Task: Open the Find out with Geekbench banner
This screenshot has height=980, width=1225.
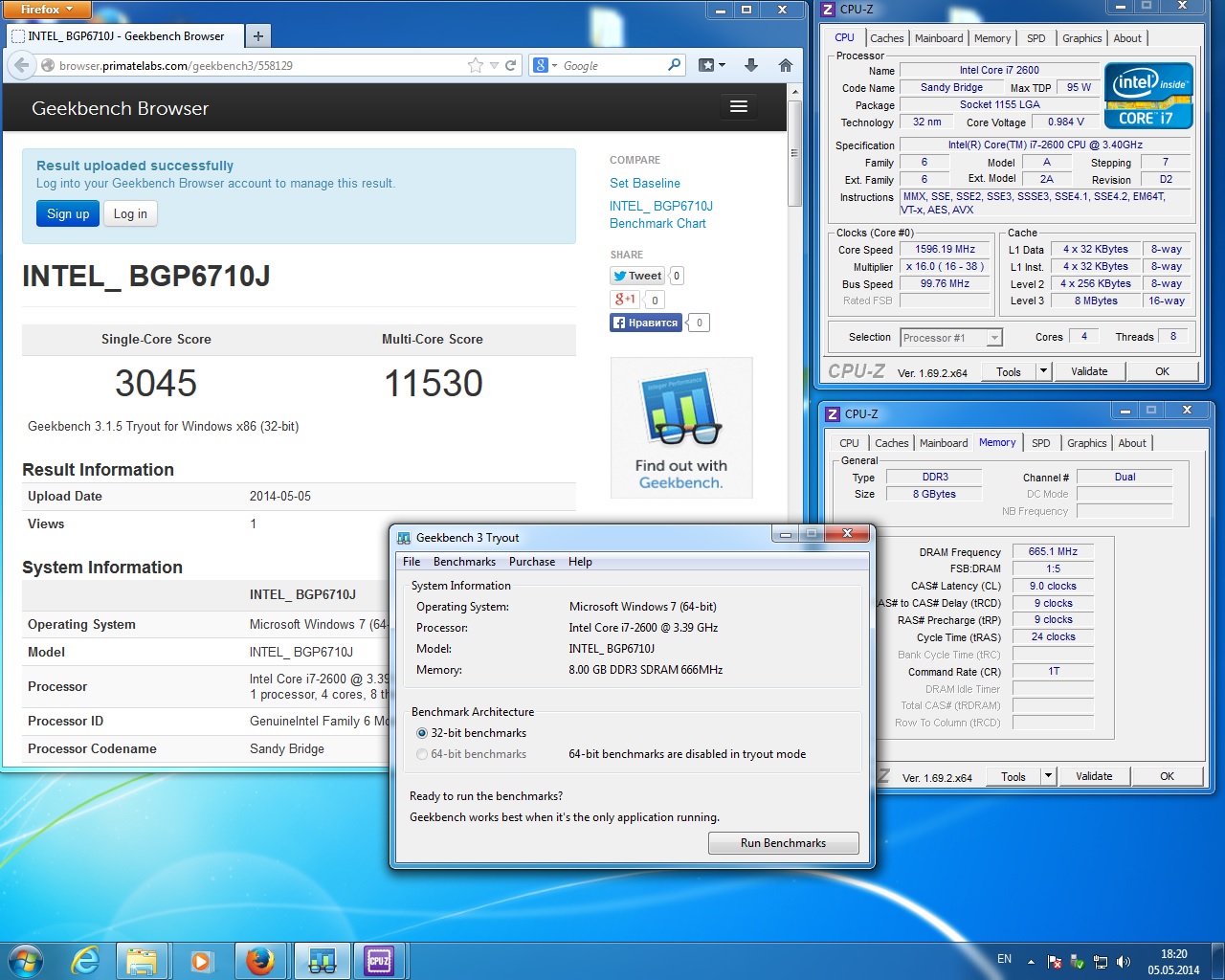Action: 681,428
